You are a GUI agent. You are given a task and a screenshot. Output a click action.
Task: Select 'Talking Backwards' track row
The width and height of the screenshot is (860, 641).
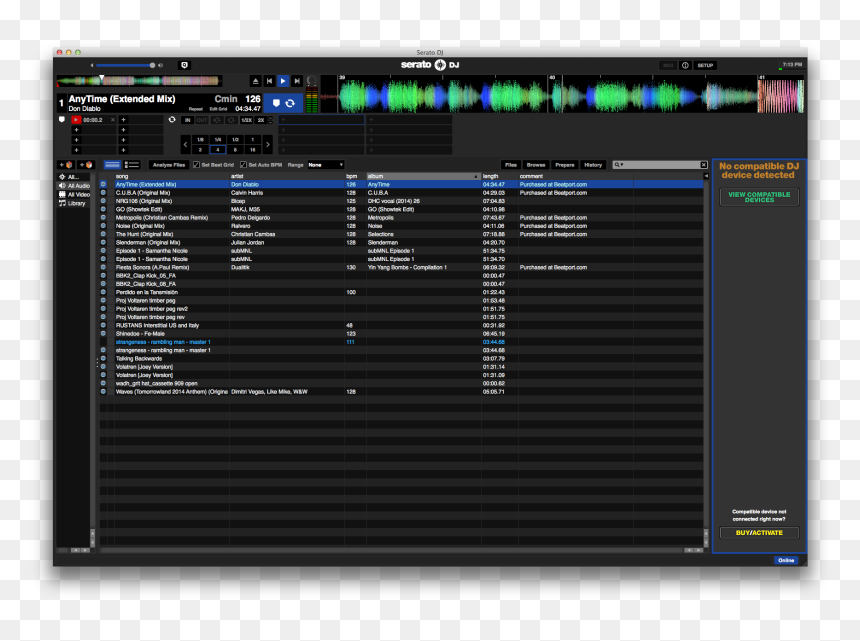point(401,358)
